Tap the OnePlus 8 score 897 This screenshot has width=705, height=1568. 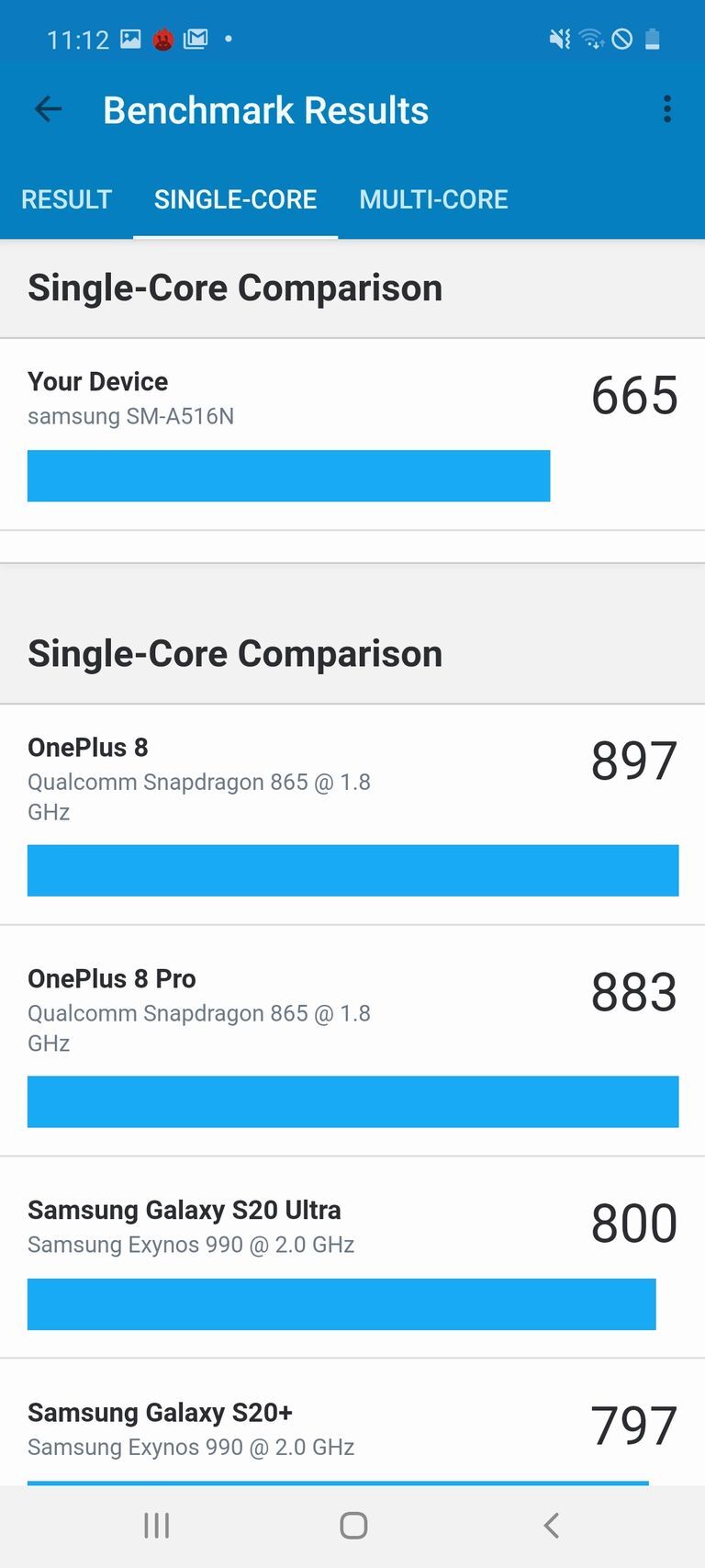[633, 761]
